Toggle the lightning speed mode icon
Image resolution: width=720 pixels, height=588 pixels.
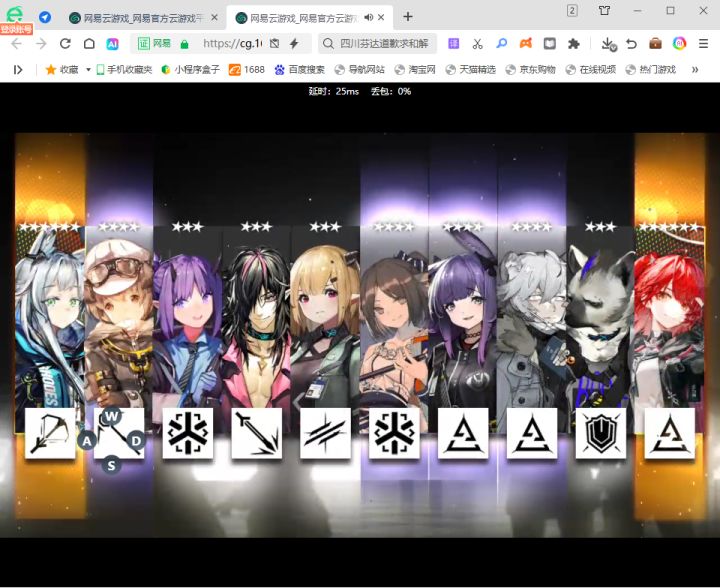294,44
